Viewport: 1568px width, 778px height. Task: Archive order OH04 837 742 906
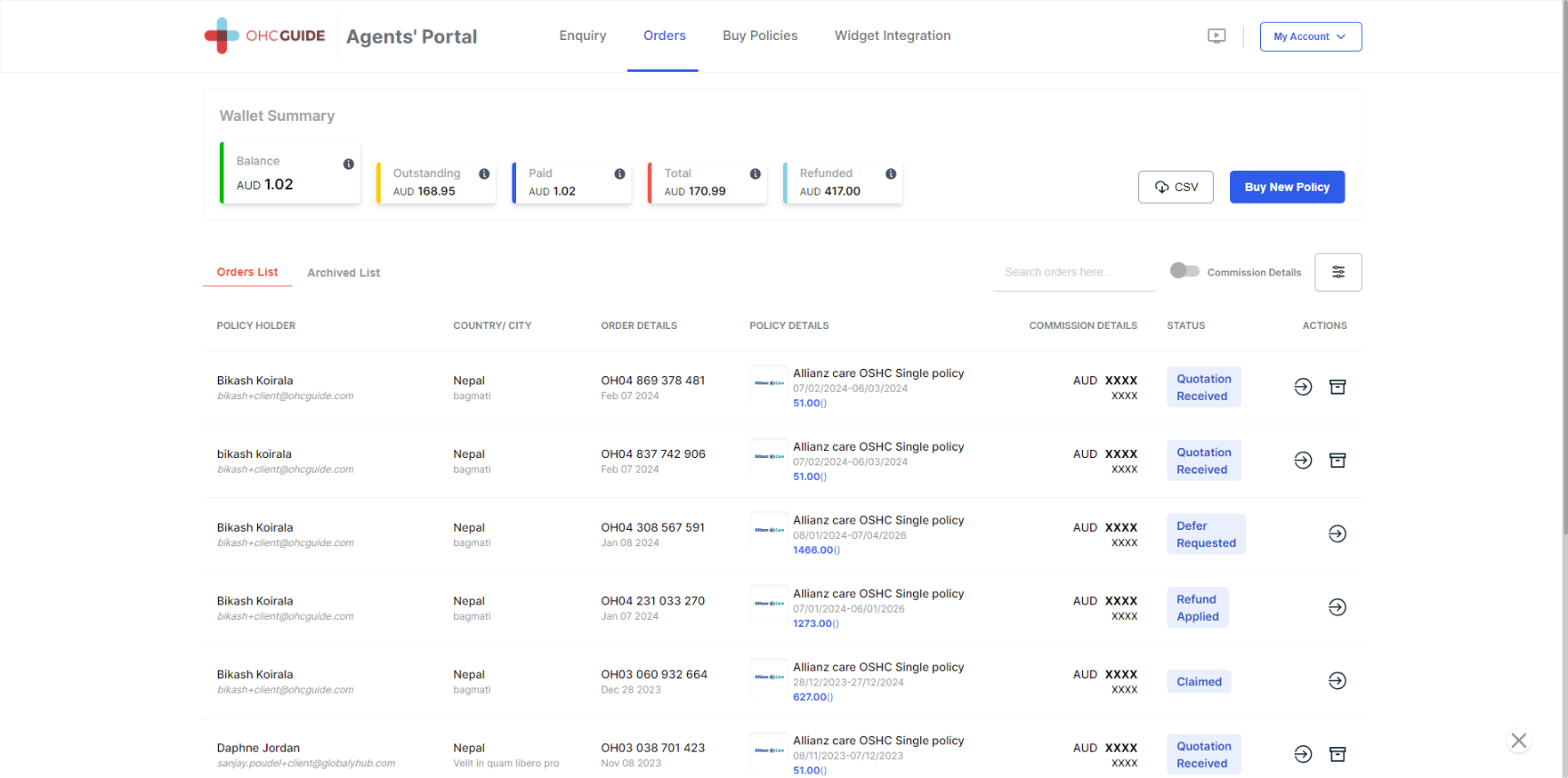coord(1337,461)
